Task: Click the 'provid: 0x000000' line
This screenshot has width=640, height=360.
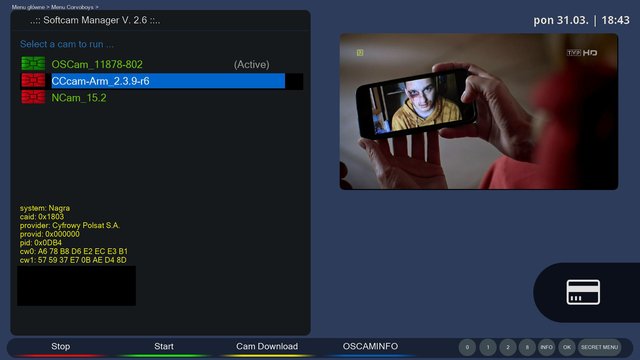Action: tap(50, 234)
